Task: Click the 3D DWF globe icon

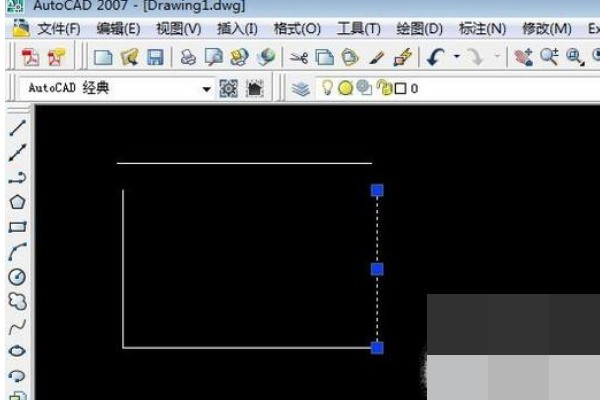Action: [x=266, y=57]
